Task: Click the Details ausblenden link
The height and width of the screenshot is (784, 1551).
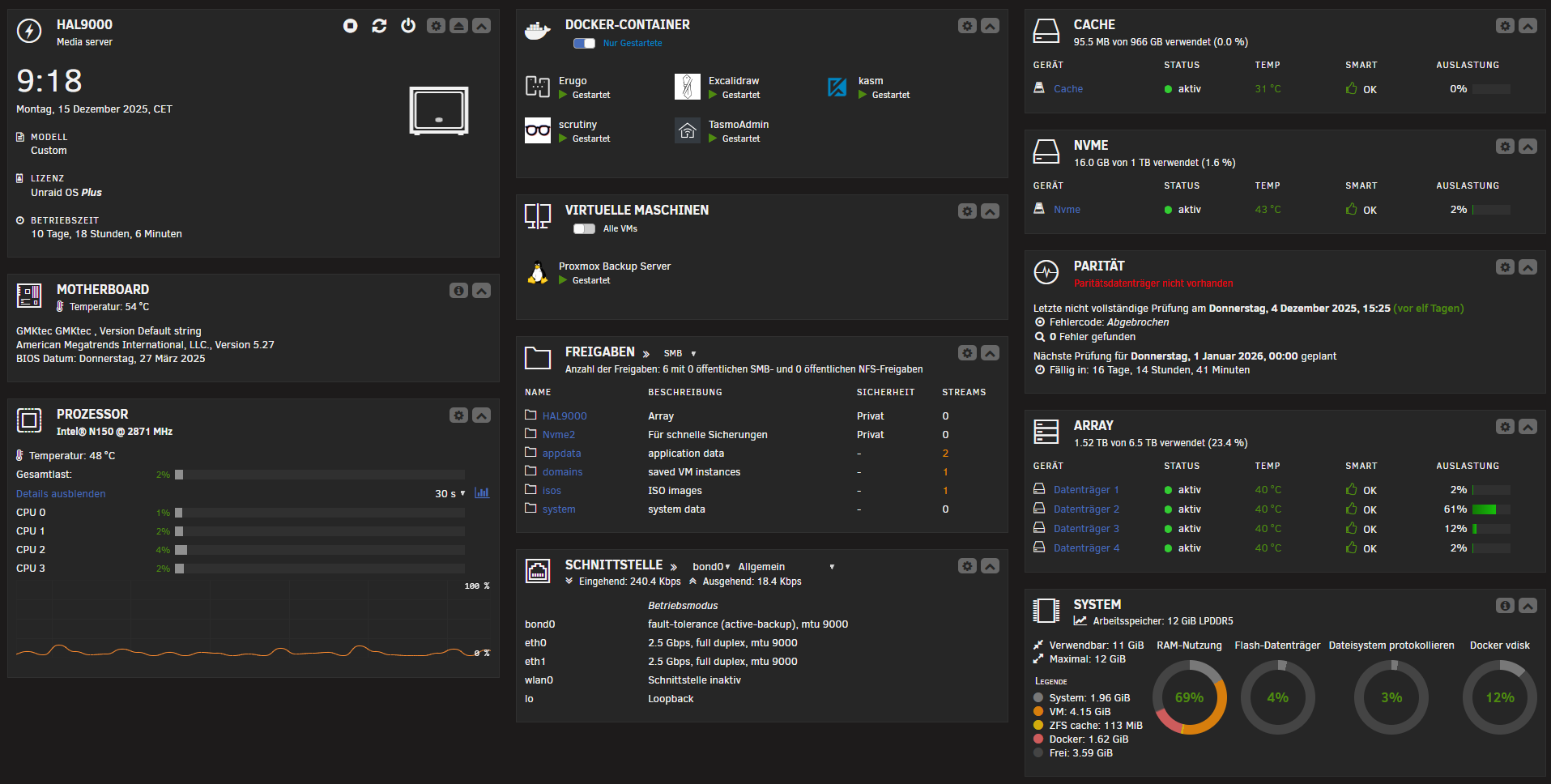Action: (x=61, y=494)
